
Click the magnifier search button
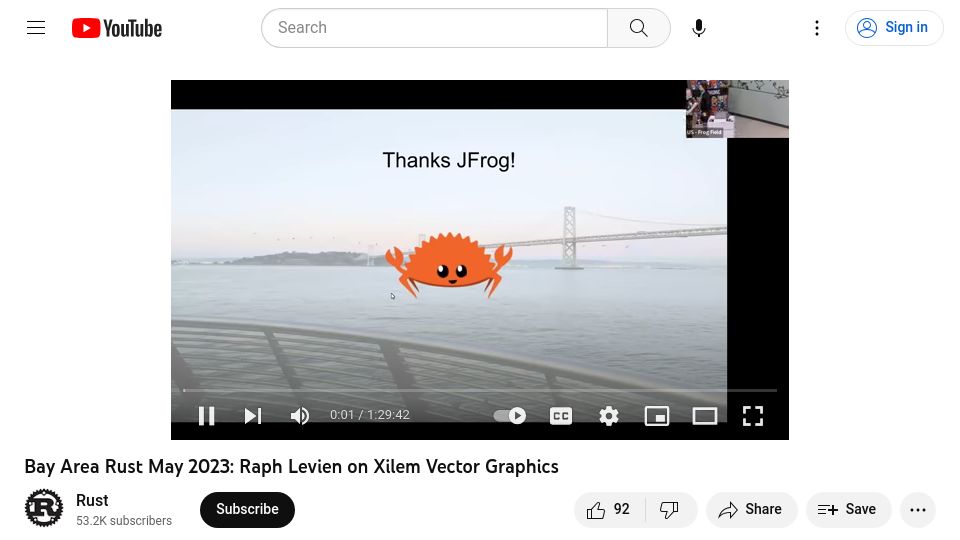[x=639, y=28]
